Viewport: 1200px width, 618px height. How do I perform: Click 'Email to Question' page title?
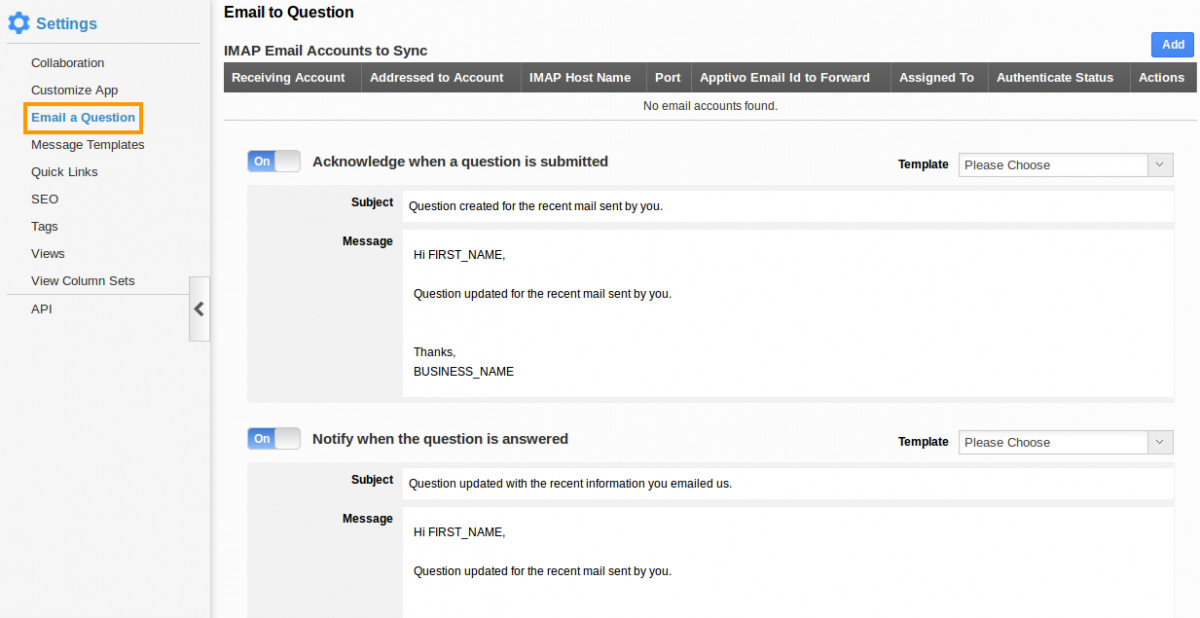289,12
